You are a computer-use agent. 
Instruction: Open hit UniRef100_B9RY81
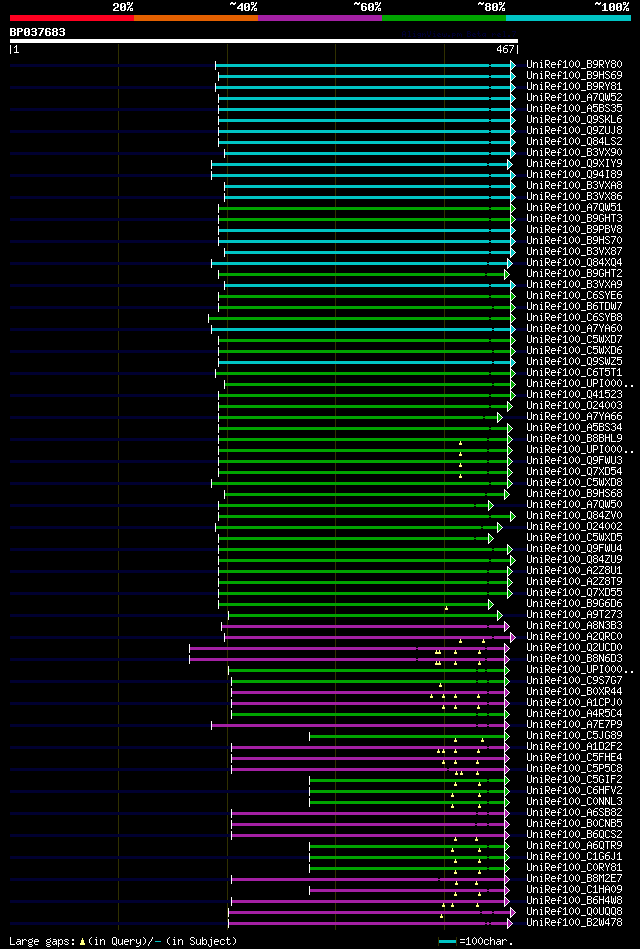pyautogui.click(x=574, y=87)
